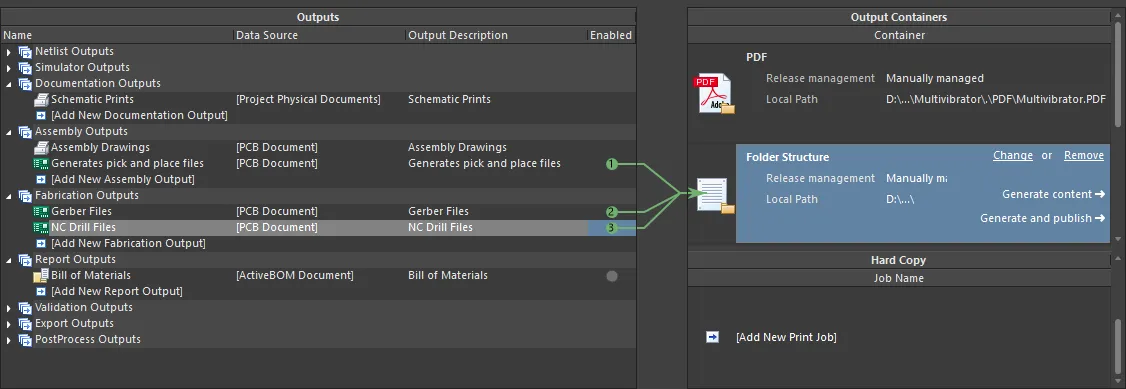
Task: Expand the Export Outputs category
Action: click(9, 324)
